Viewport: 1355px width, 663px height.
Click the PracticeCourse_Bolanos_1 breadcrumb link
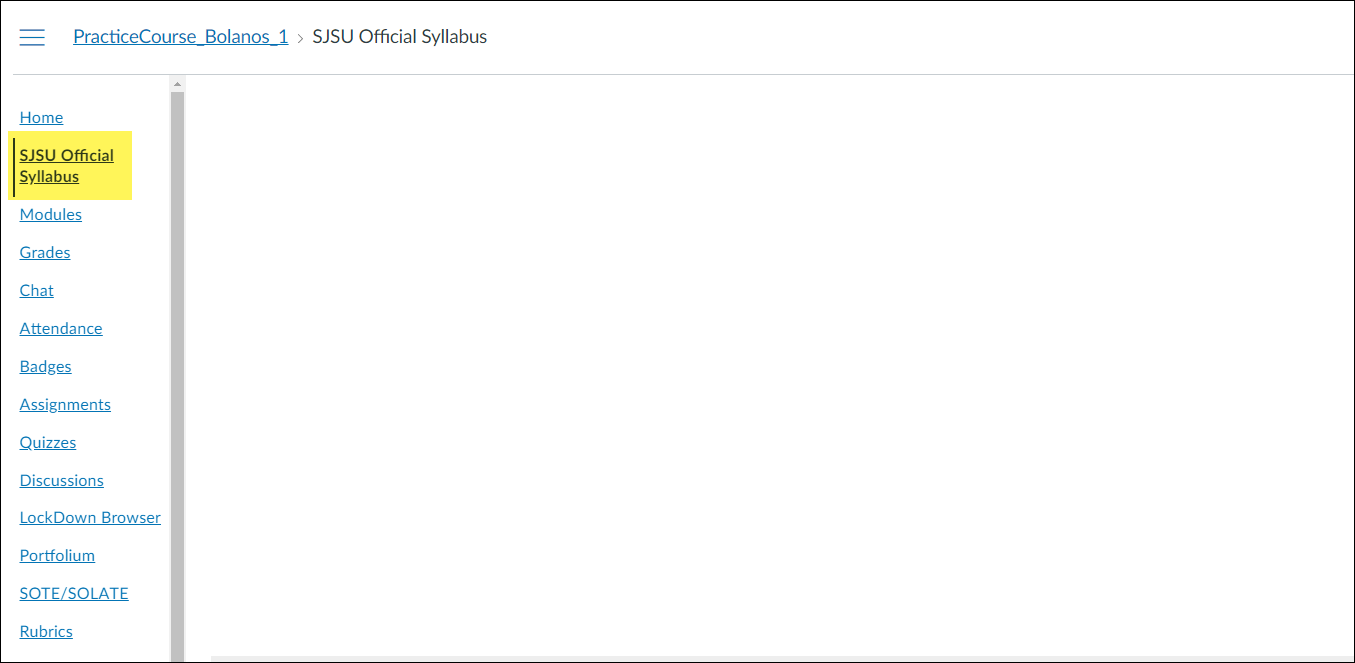point(180,36)
